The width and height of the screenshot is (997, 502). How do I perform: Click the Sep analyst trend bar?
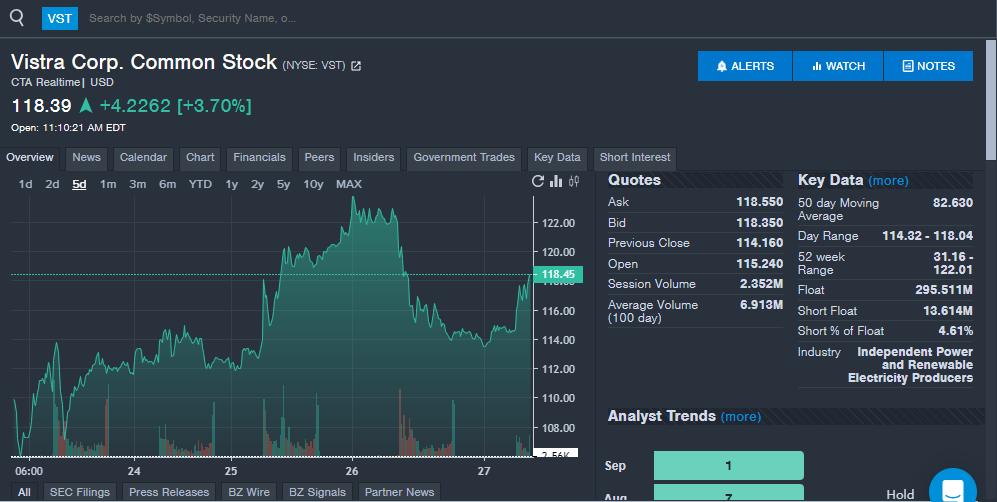pyautogui.click(x=729, y=465)
